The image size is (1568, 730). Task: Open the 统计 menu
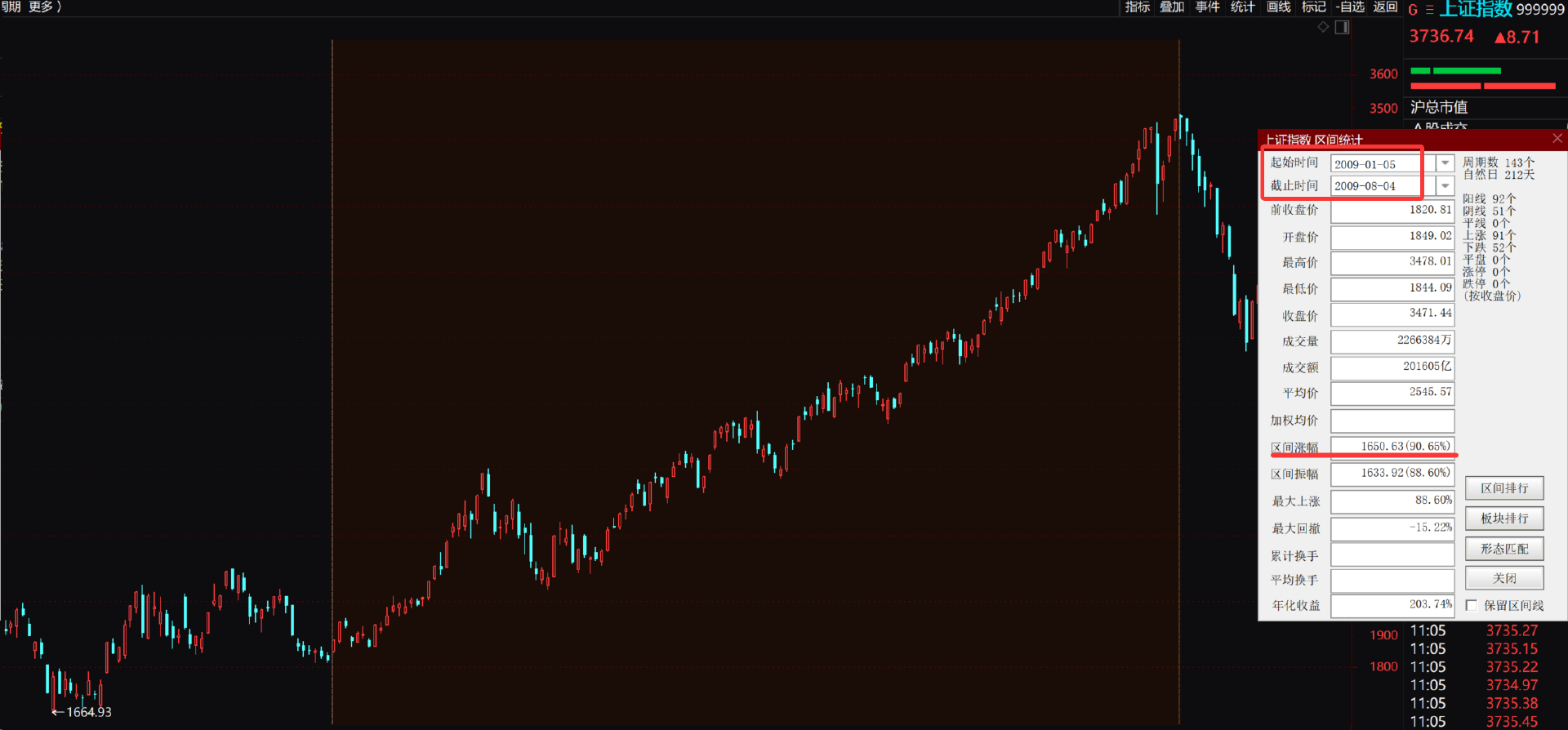pos(1242,7)
